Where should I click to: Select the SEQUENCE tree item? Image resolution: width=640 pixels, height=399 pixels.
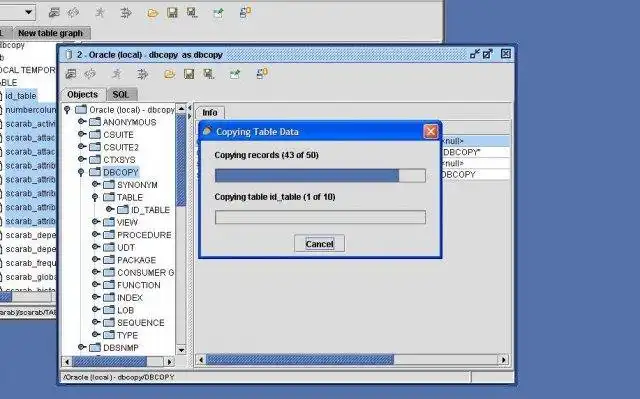tap(141, 323)
